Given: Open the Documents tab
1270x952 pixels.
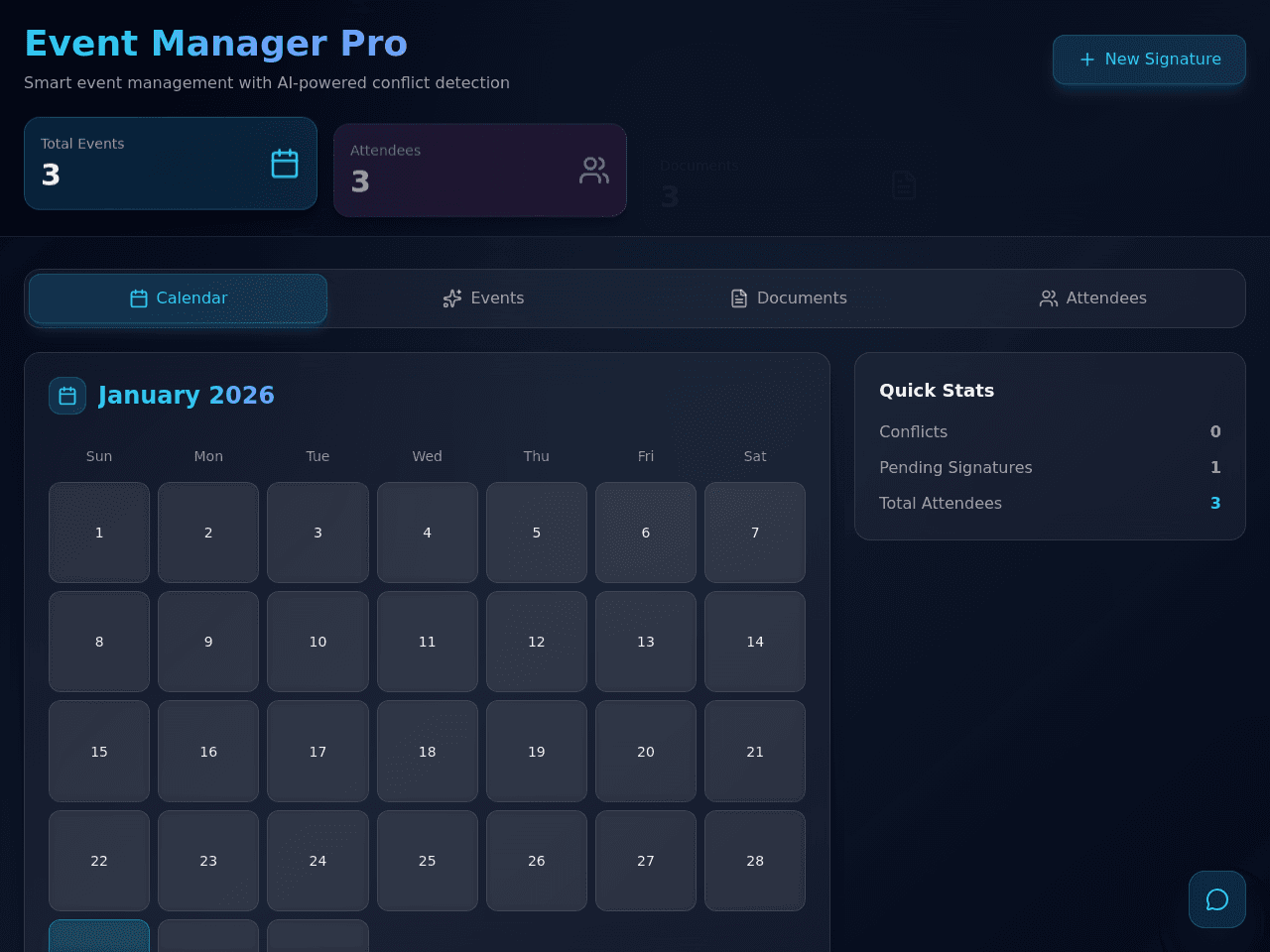Looking at the screenshot, I should 788,298.
